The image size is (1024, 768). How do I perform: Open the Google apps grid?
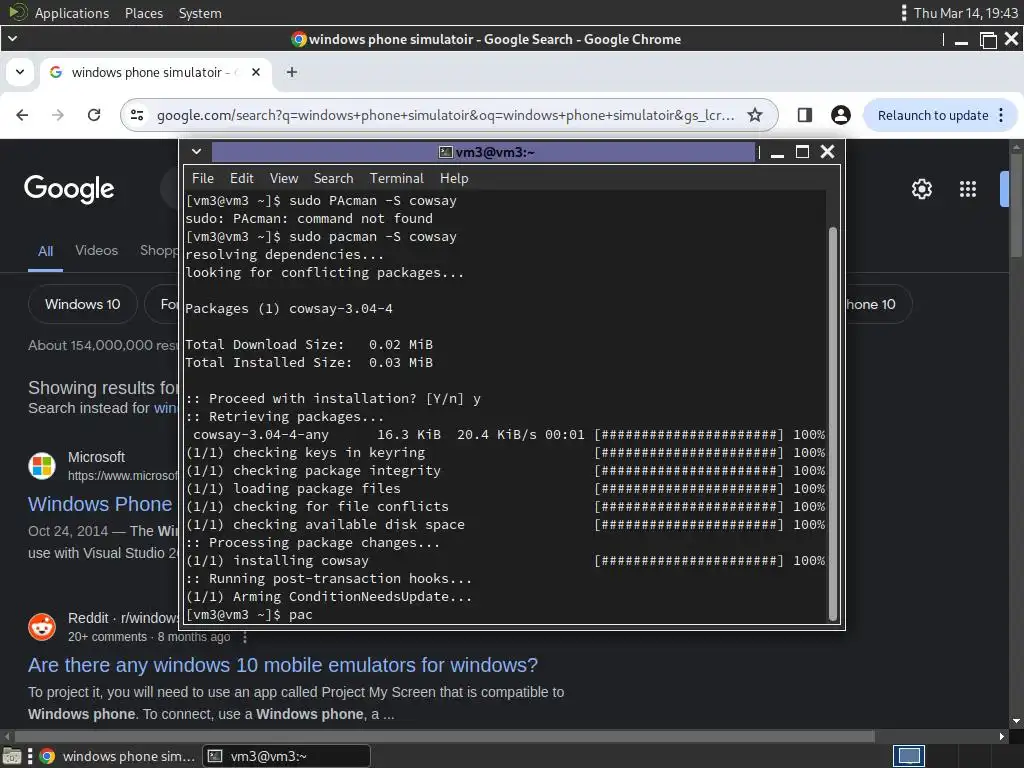tap(968, 189)
